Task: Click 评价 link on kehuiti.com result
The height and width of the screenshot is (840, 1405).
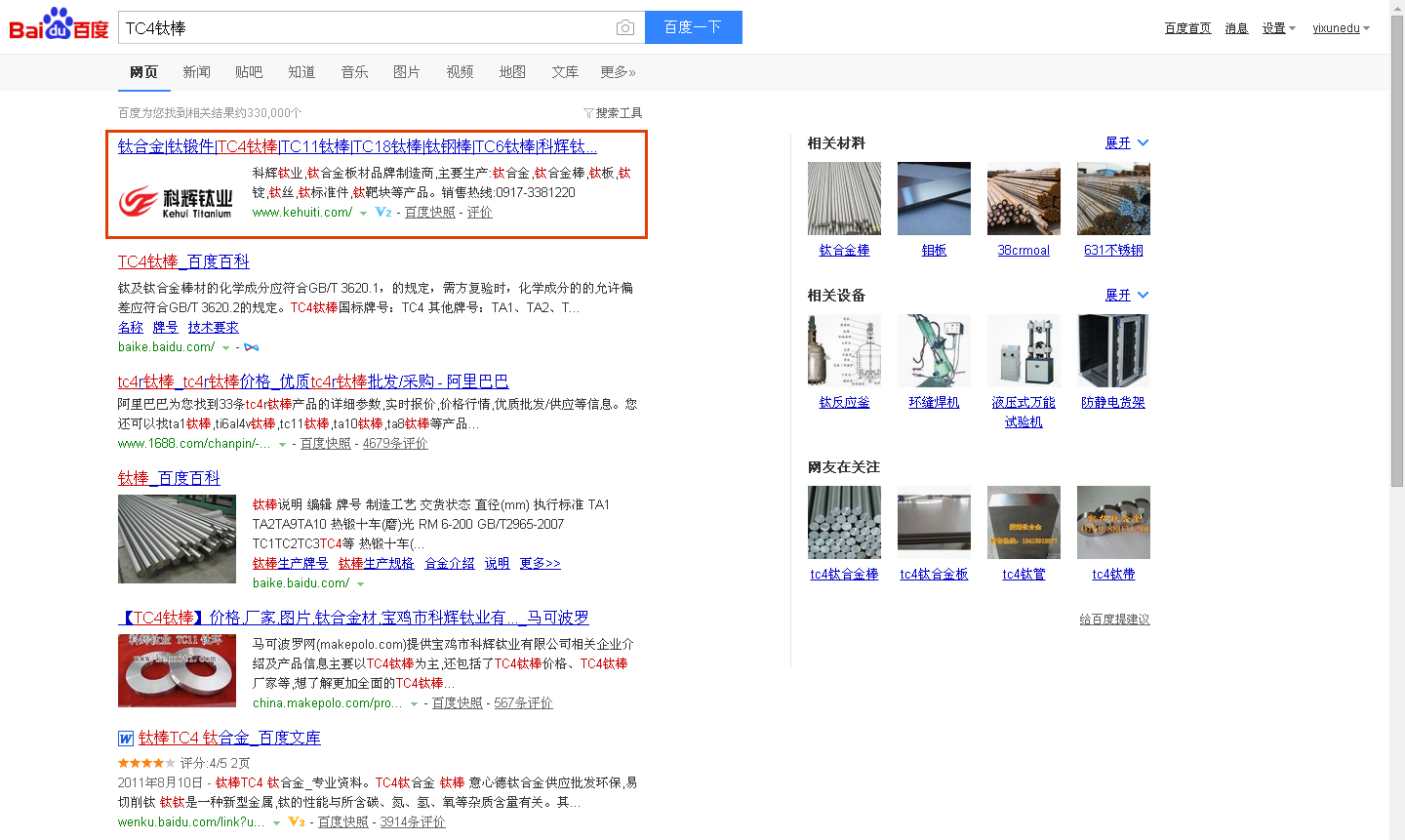Action: click(x=480, y=213)
